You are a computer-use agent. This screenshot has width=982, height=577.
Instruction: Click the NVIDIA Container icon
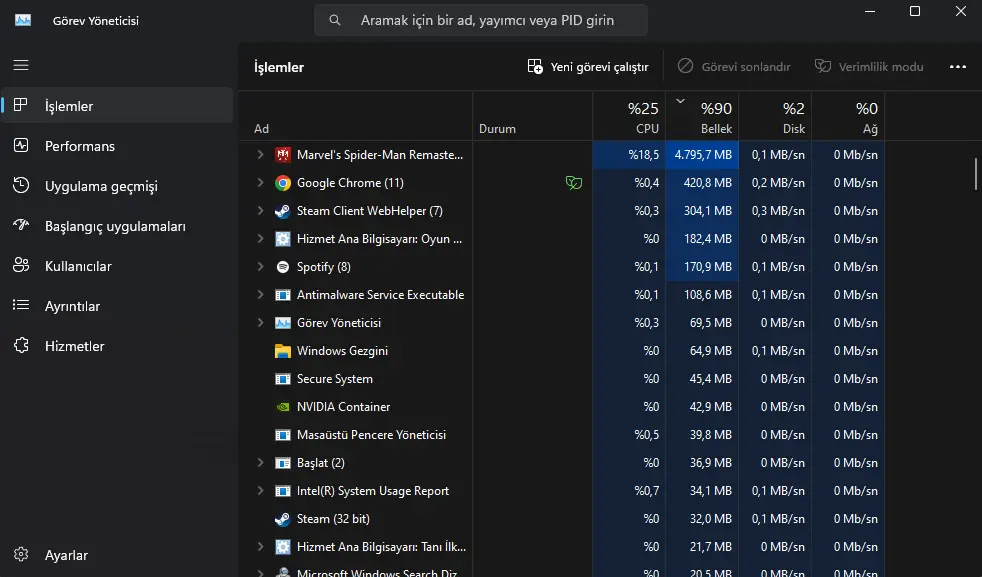point(283,407)
